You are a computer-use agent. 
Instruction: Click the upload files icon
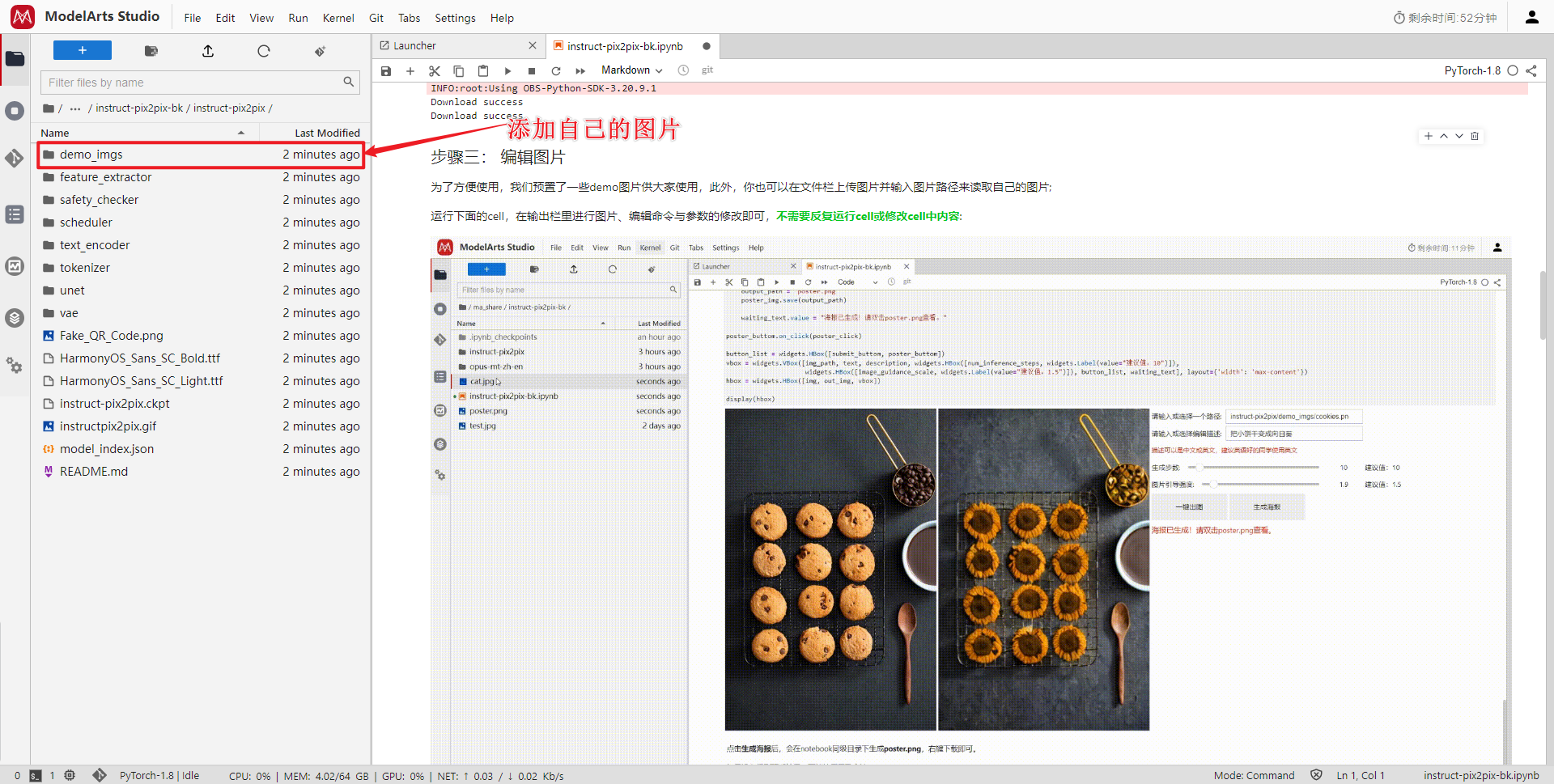pos(208,51)
